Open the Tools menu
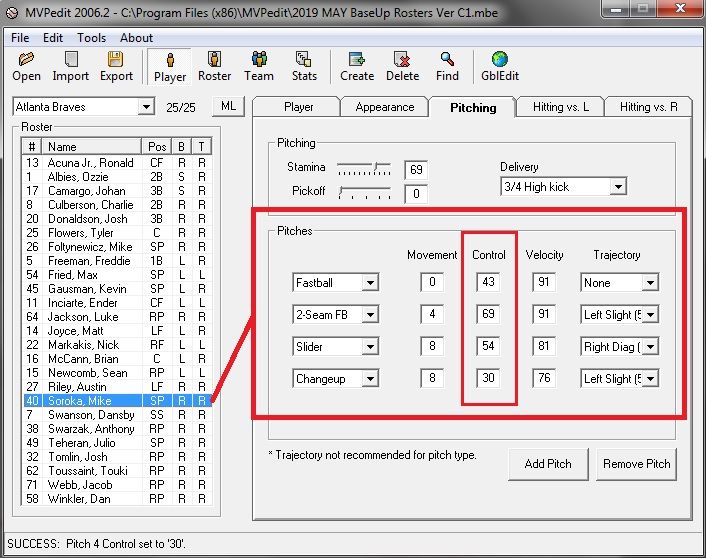 click(x=91, y=38)
